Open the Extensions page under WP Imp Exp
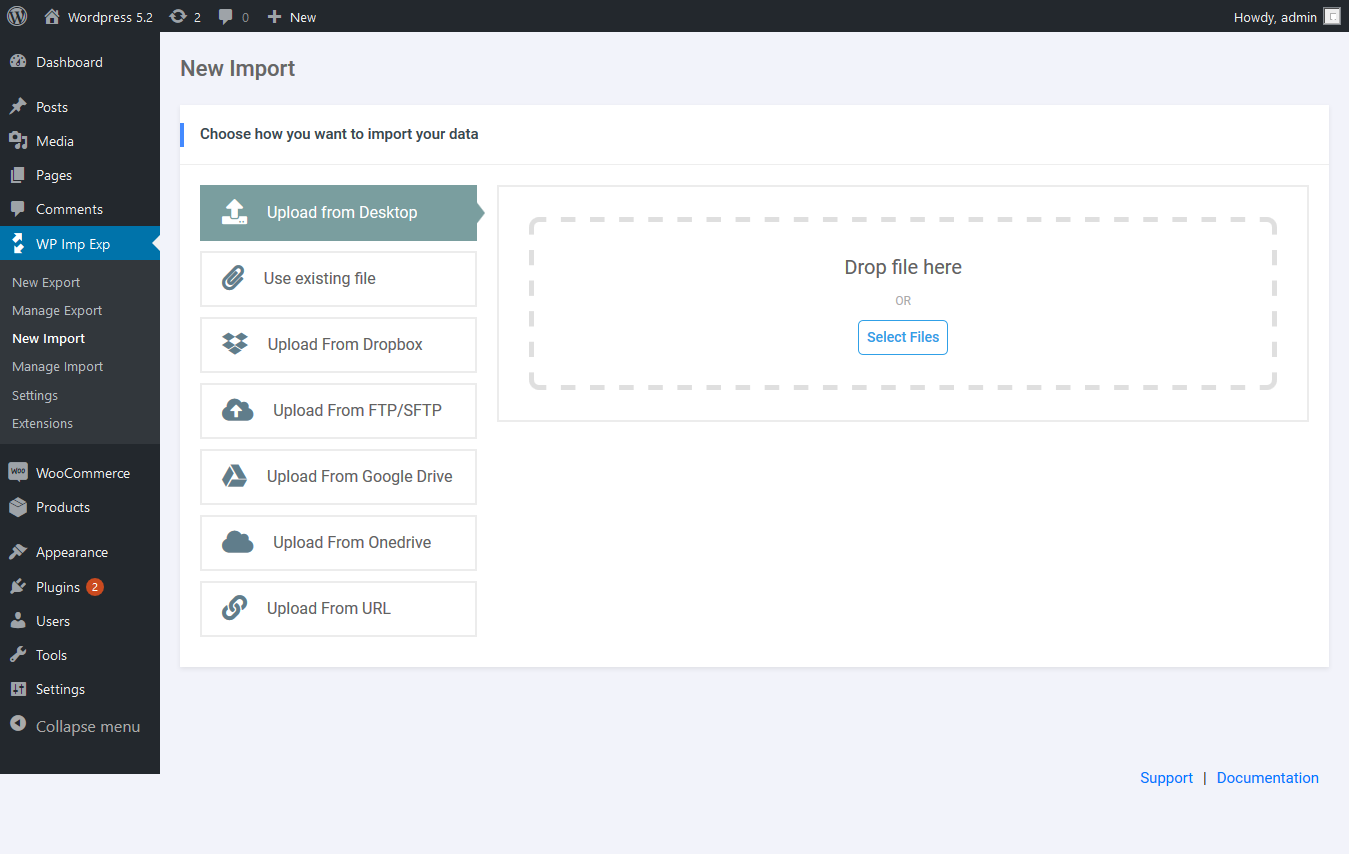1349x854 pixels. point(42,423)
